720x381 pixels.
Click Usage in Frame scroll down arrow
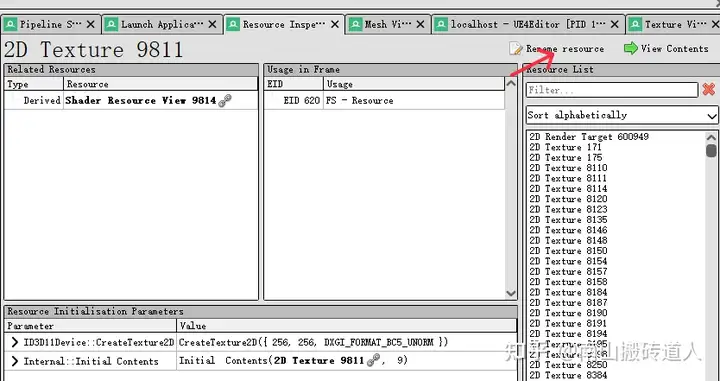click(511, 293)
